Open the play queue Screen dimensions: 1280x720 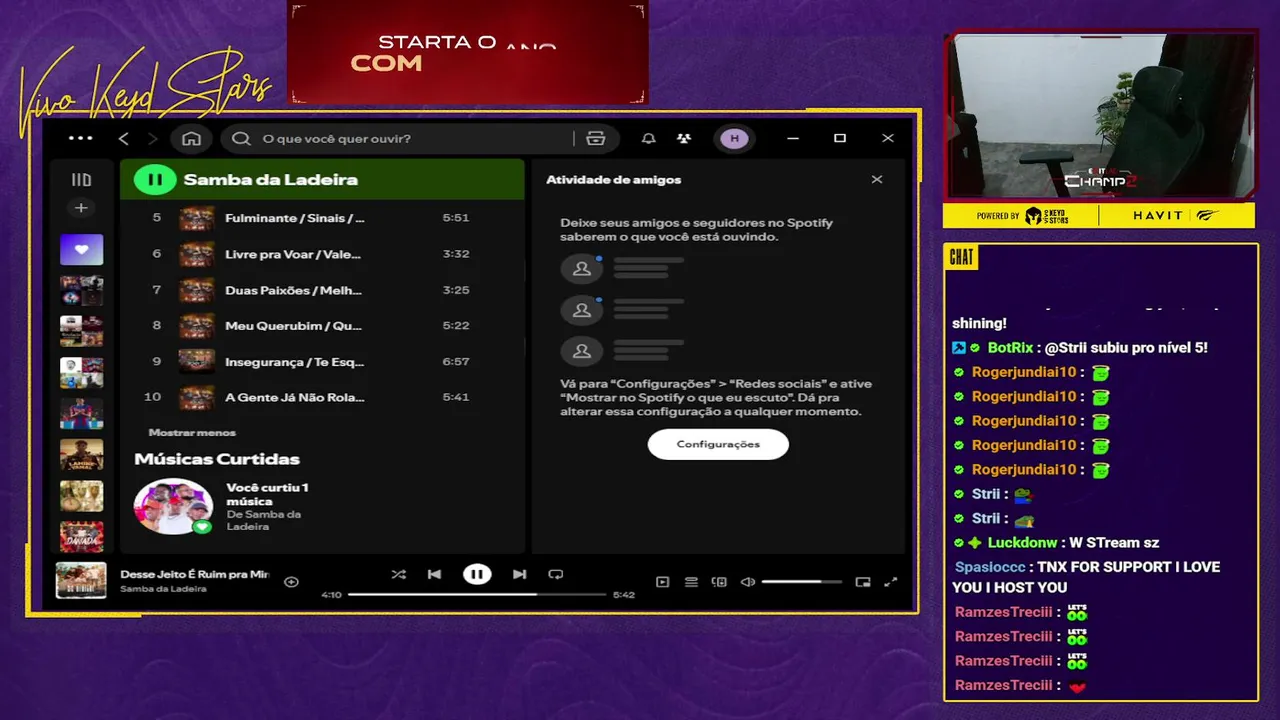tap(691, 582)
